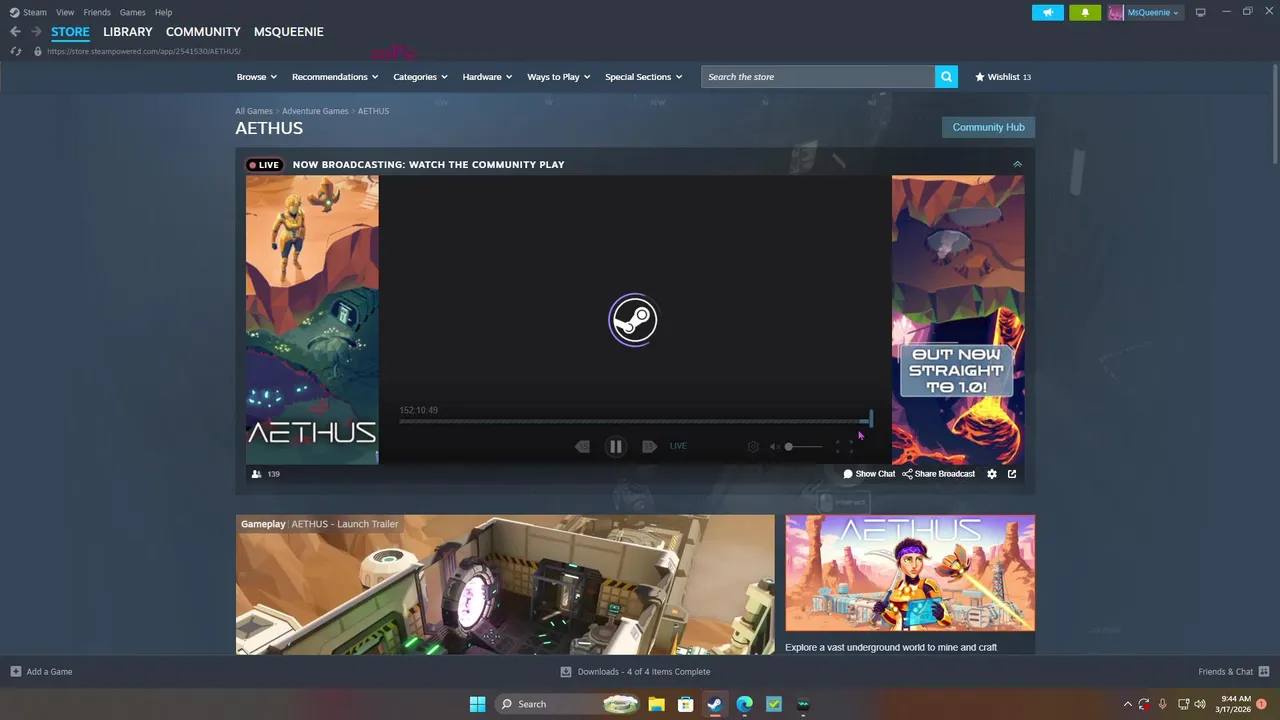Jump to LIVE in the broadcast player
This screenshot has width=1280, height=720.
[678, 446]
